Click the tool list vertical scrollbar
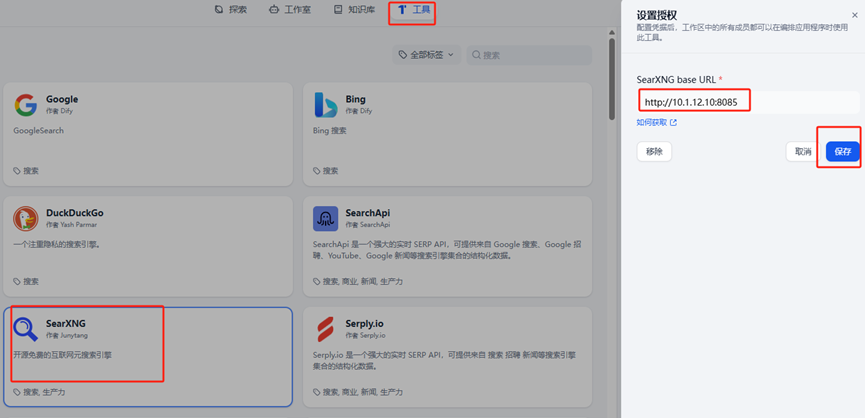Viewport: 865px width, 418px height. coord(612,79)
